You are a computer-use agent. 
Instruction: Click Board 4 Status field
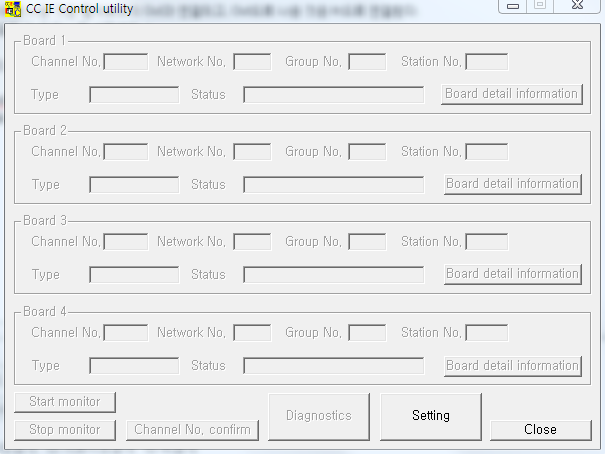point(334,366)
